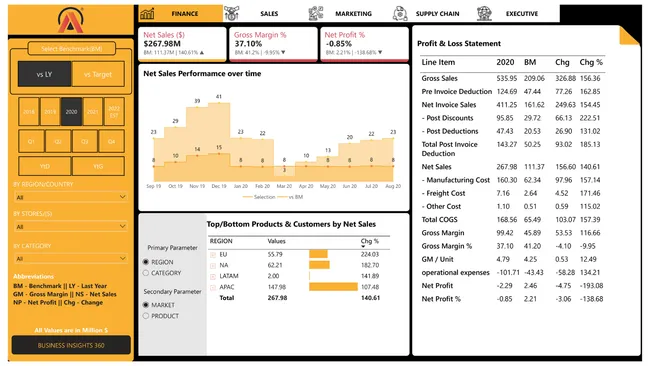This screenshot has width=650, height=366.
Task: Open the By Stores dropdown
Action: [70, 227]
